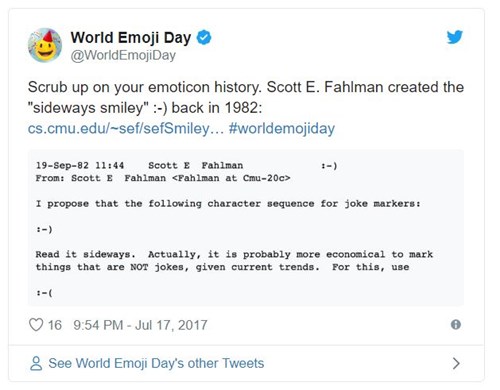The image size is (500, 390).
Task: Open the tweet info icon
Action: click(x=456, y=324)
